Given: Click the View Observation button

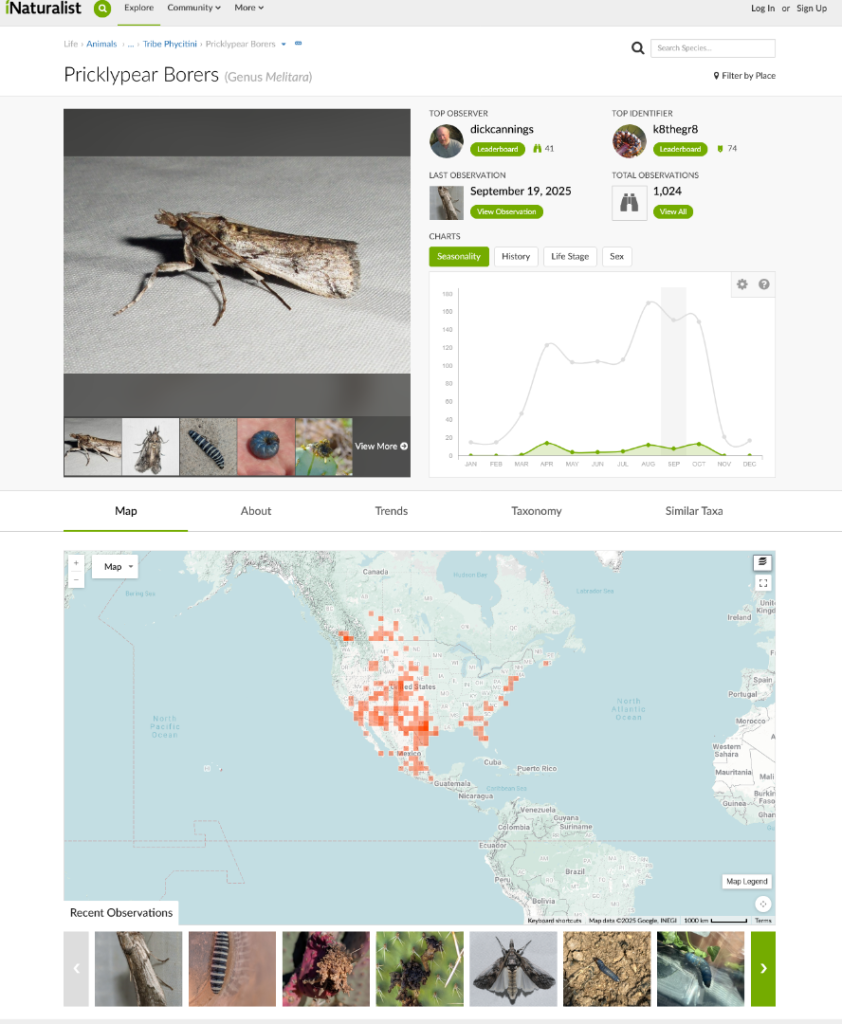Looking at the screenshot, I should tap(506, 212).
